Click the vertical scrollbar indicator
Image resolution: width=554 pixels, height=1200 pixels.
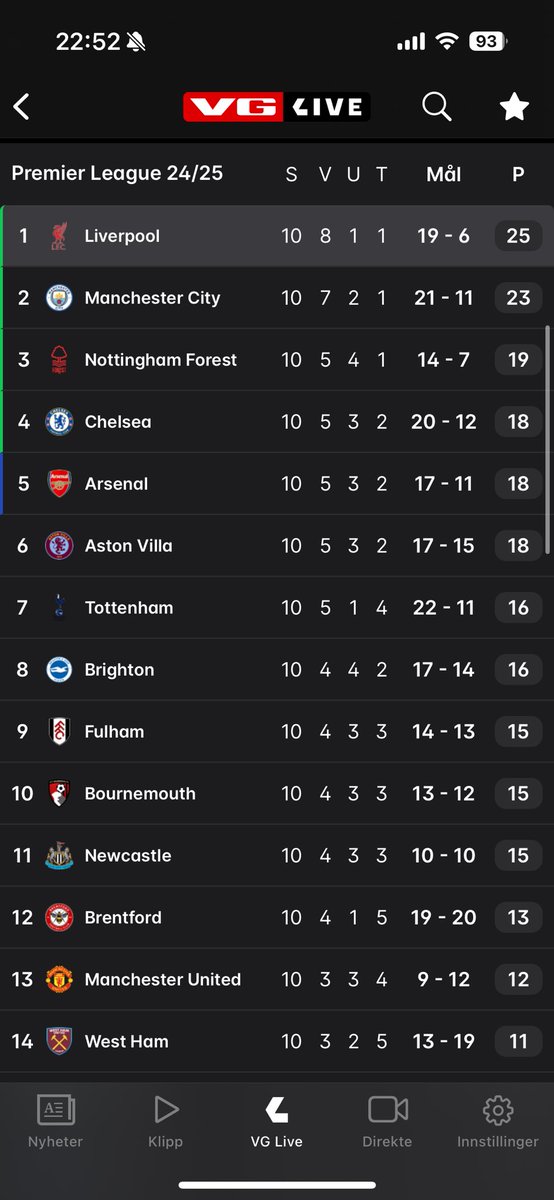547,440
